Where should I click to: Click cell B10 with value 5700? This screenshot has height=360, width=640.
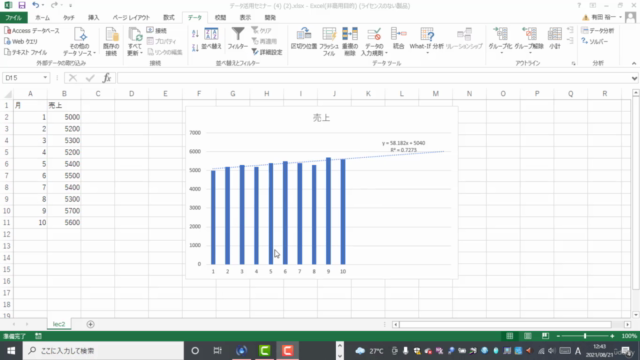click(x=64, y=211)
